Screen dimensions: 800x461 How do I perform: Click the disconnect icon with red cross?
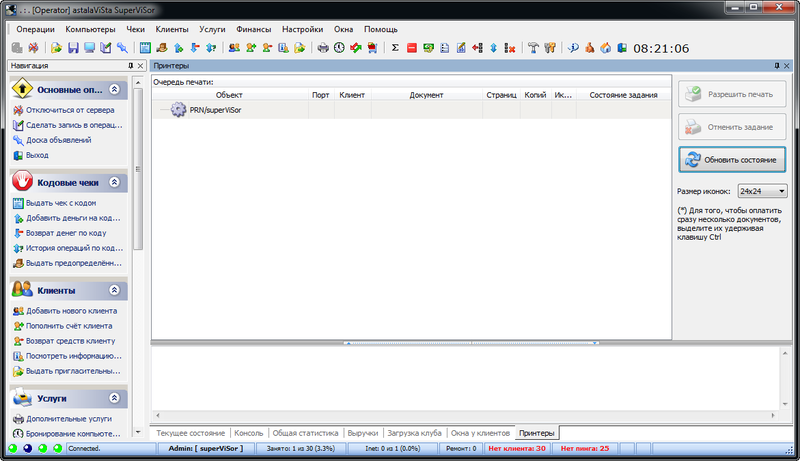click(33, 48)
